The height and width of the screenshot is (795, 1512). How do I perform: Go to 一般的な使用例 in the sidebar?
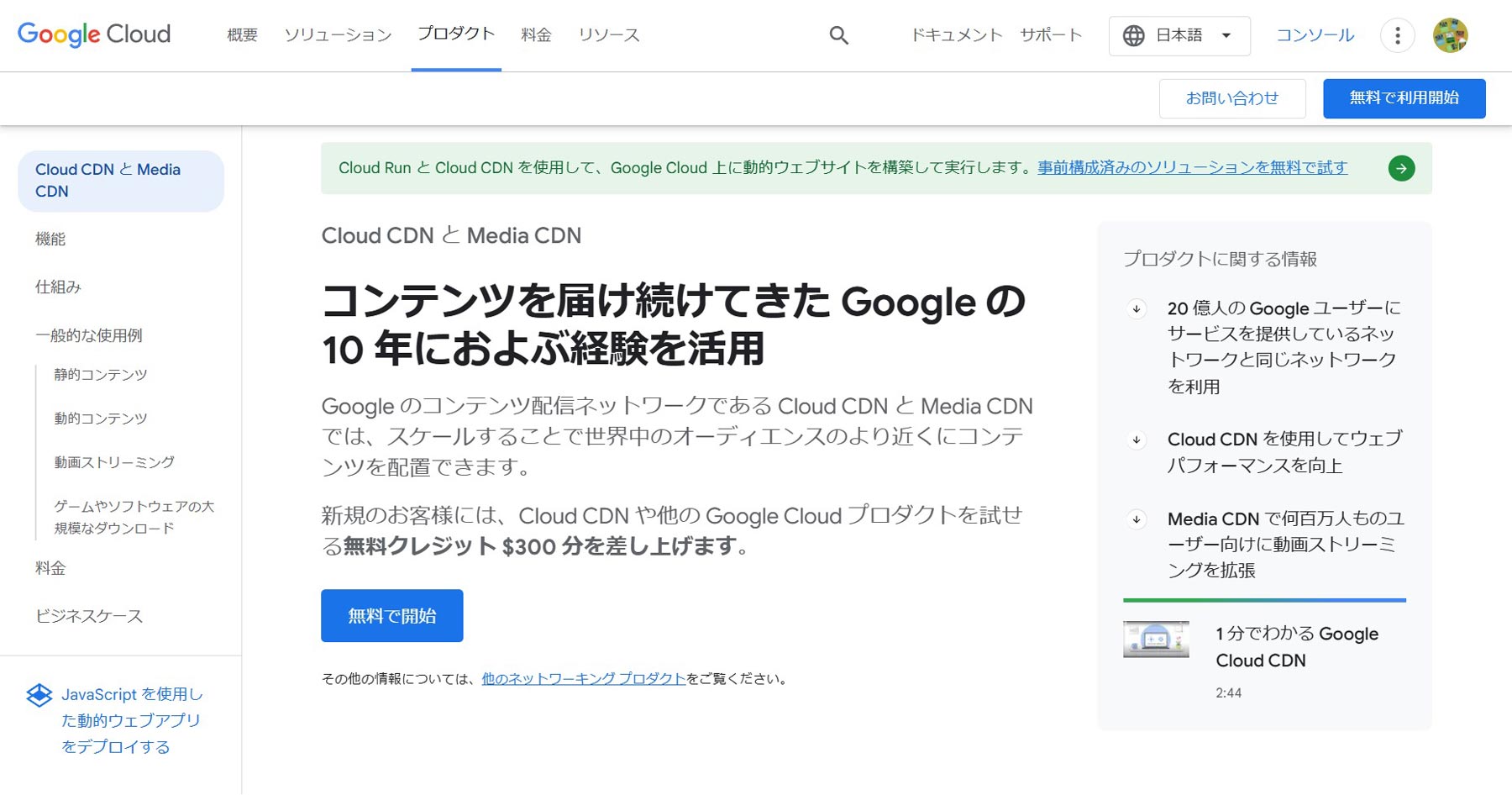(x=89, y=335)
